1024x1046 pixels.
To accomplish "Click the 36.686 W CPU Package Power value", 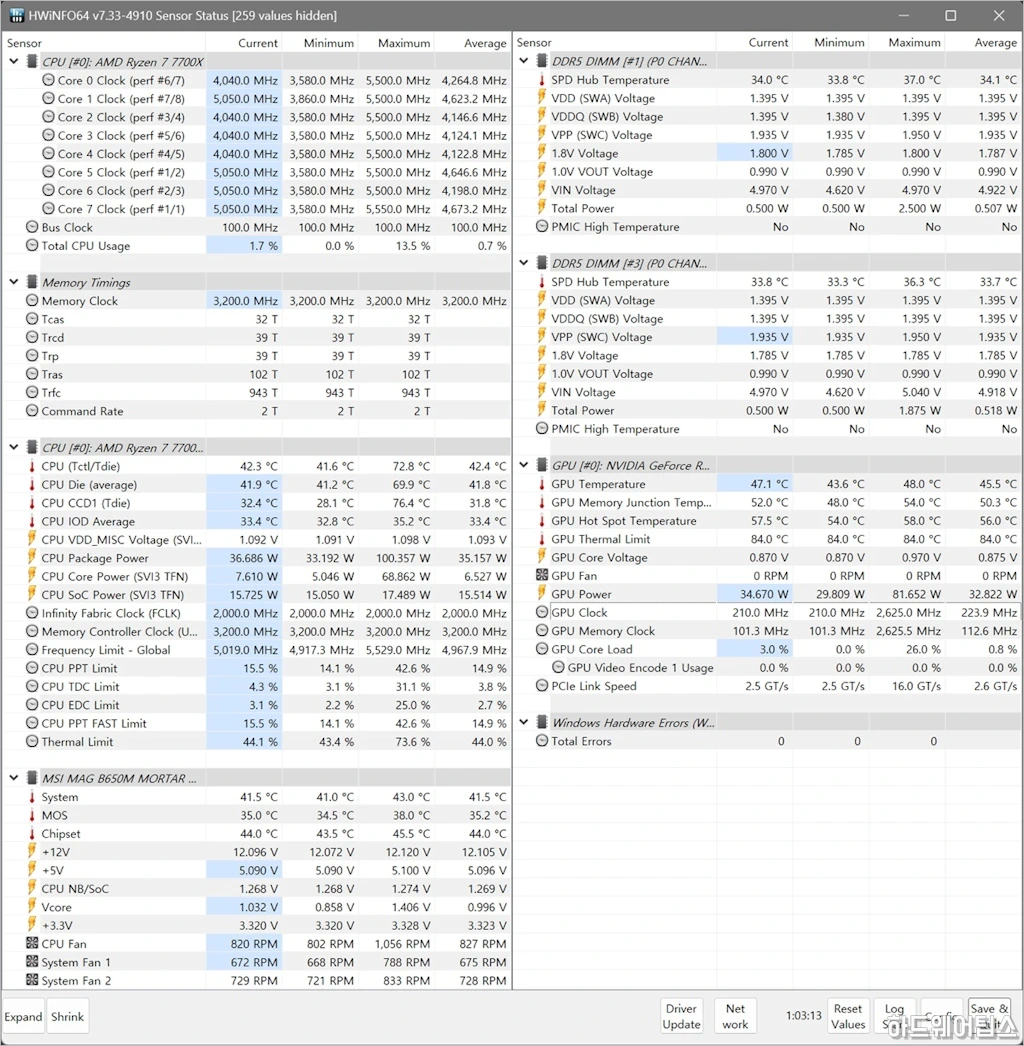I will [x=253, y=558].
